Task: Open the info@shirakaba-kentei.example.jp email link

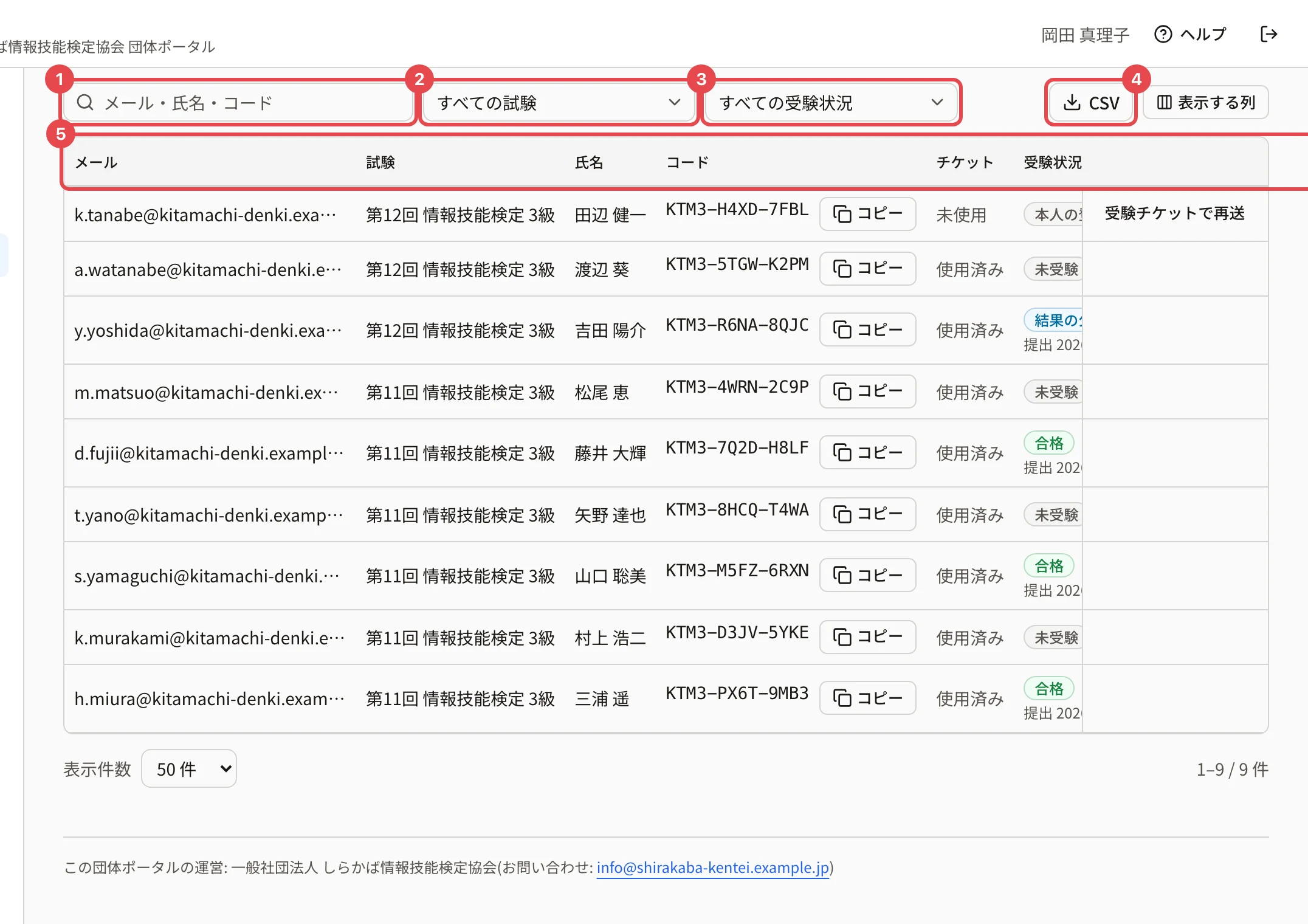Action: point(713,867)
